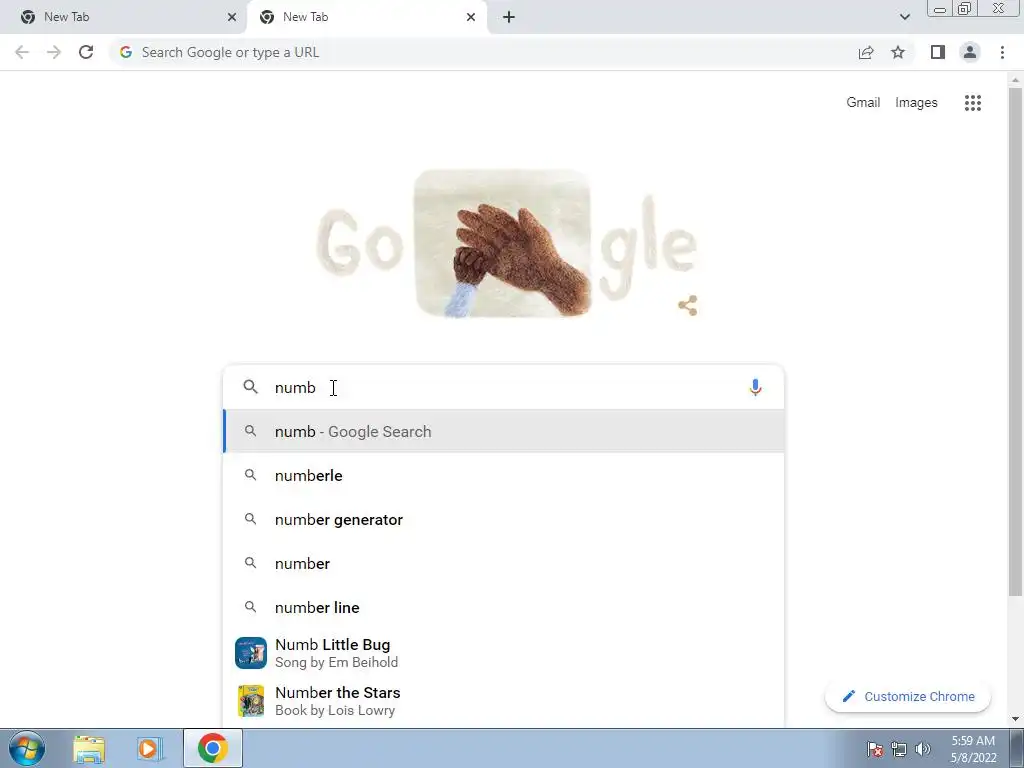Click the Numb Little Bug album thumbnail
This screenshot has height=768, width=1024.
point(251,653)
